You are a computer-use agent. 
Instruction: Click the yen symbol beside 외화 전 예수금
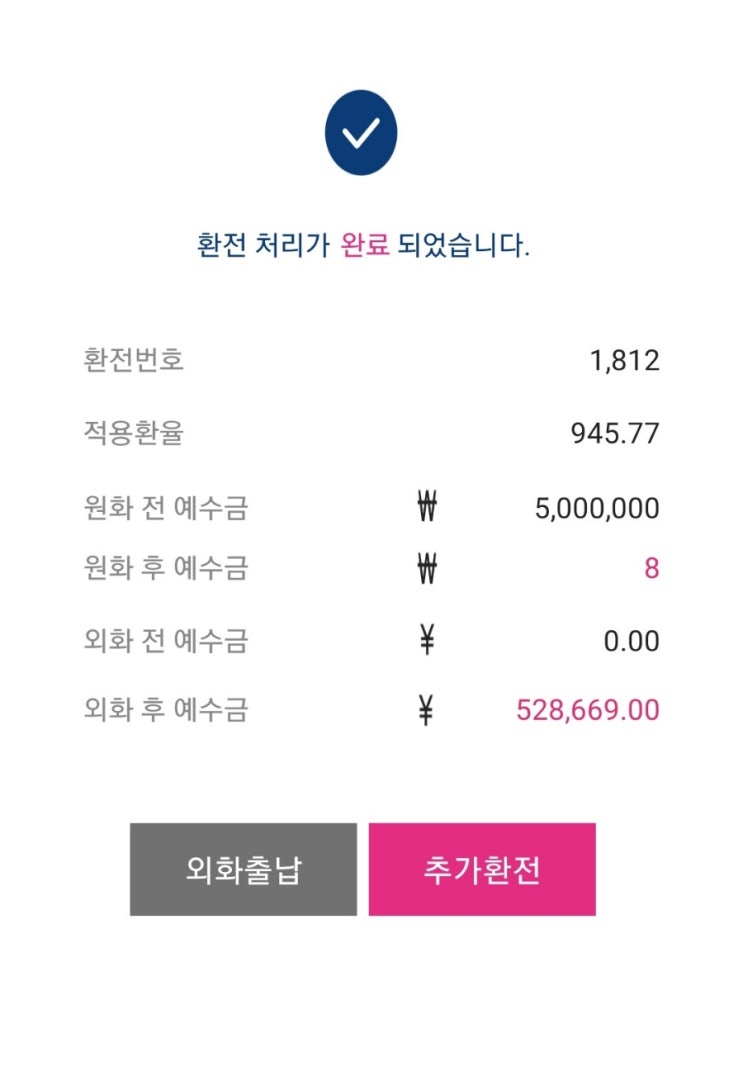pyautogui.click(x=427, y=640)
